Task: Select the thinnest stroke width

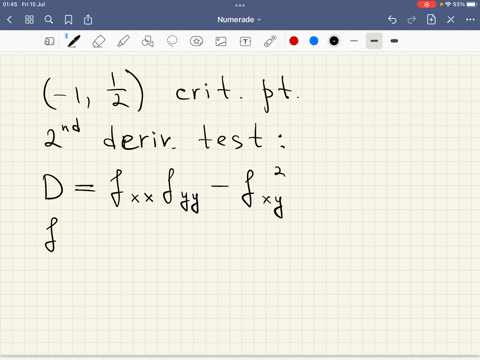Action: (x=354, y=41)
